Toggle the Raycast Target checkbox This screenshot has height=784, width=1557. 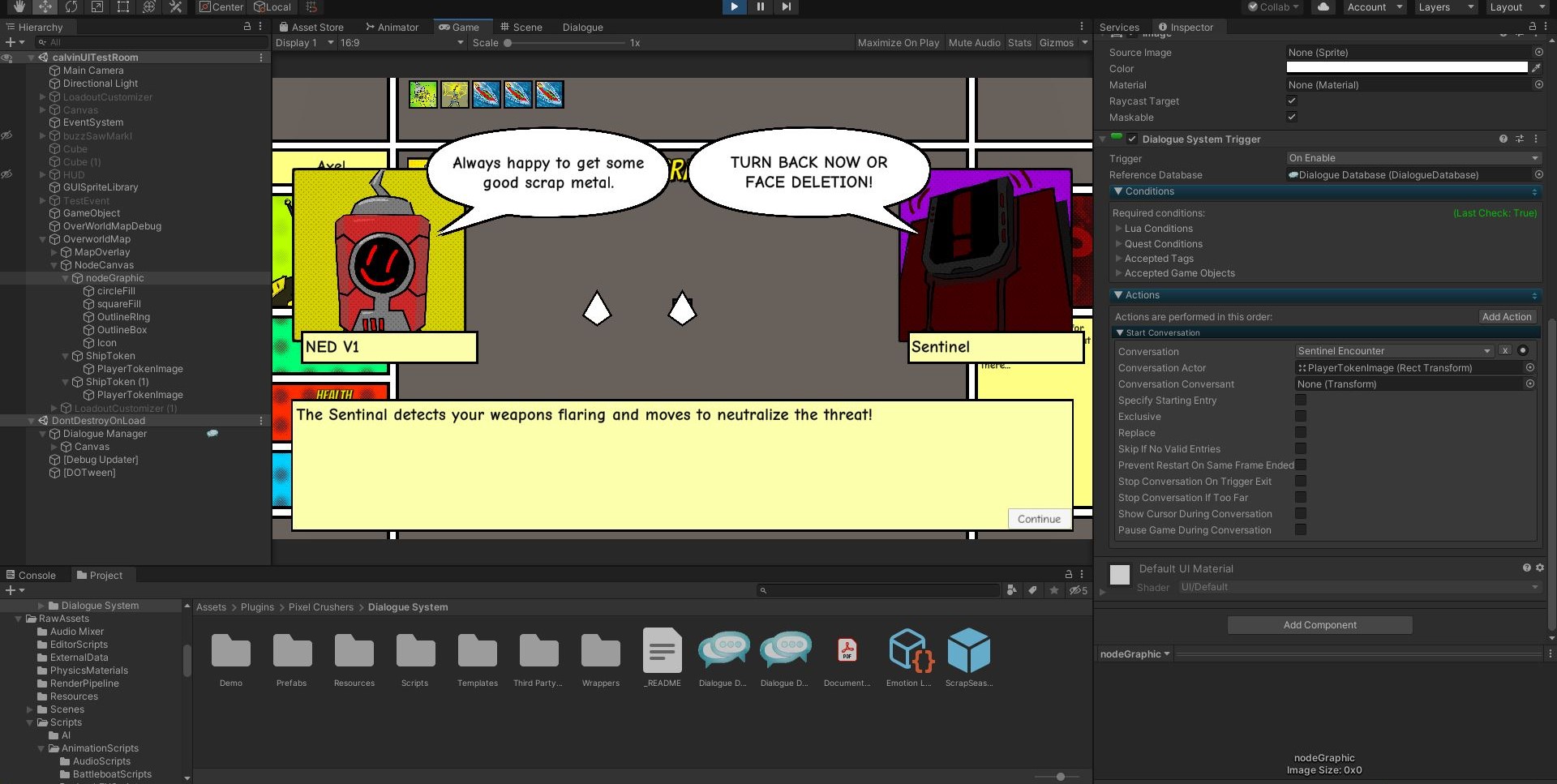pos(1292,101)
